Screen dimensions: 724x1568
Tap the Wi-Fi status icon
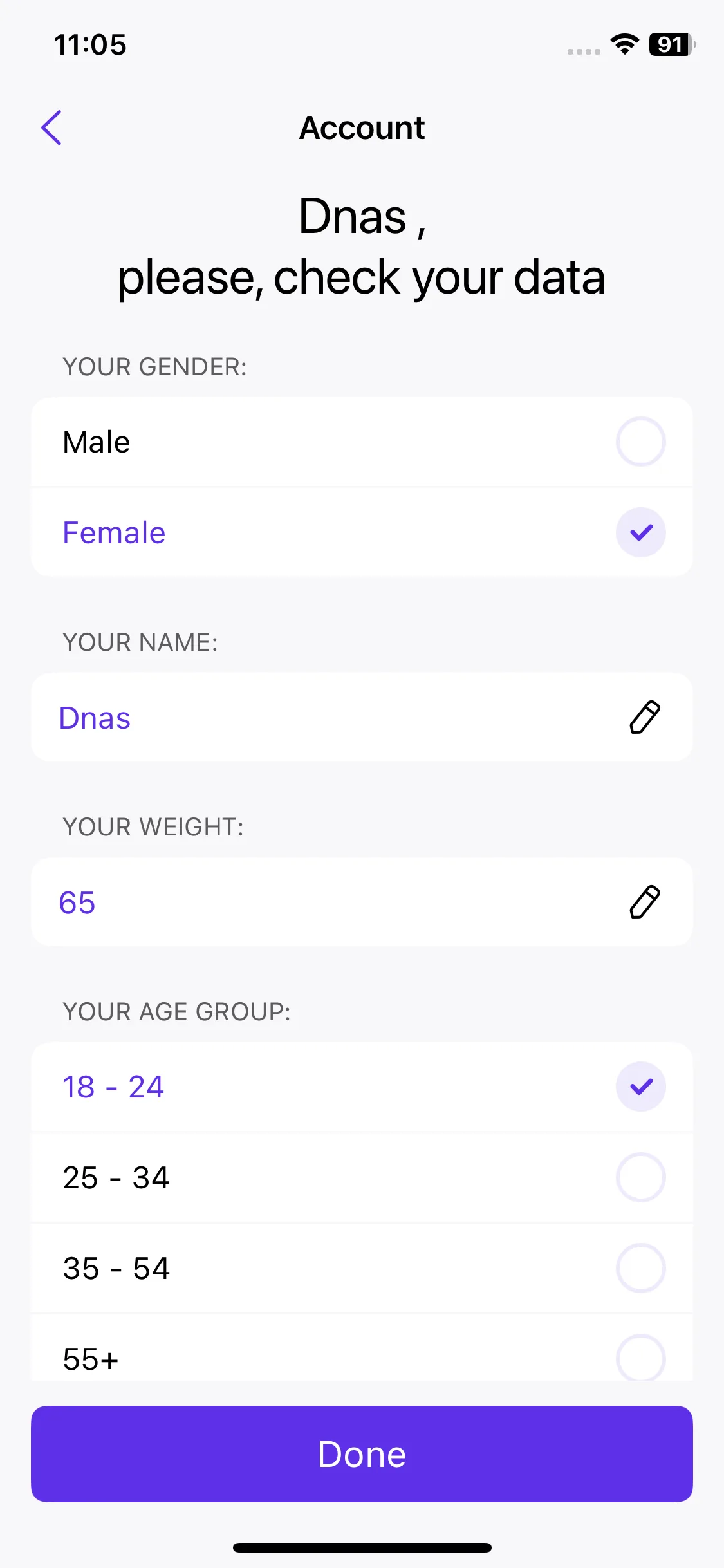pos(624,44)
